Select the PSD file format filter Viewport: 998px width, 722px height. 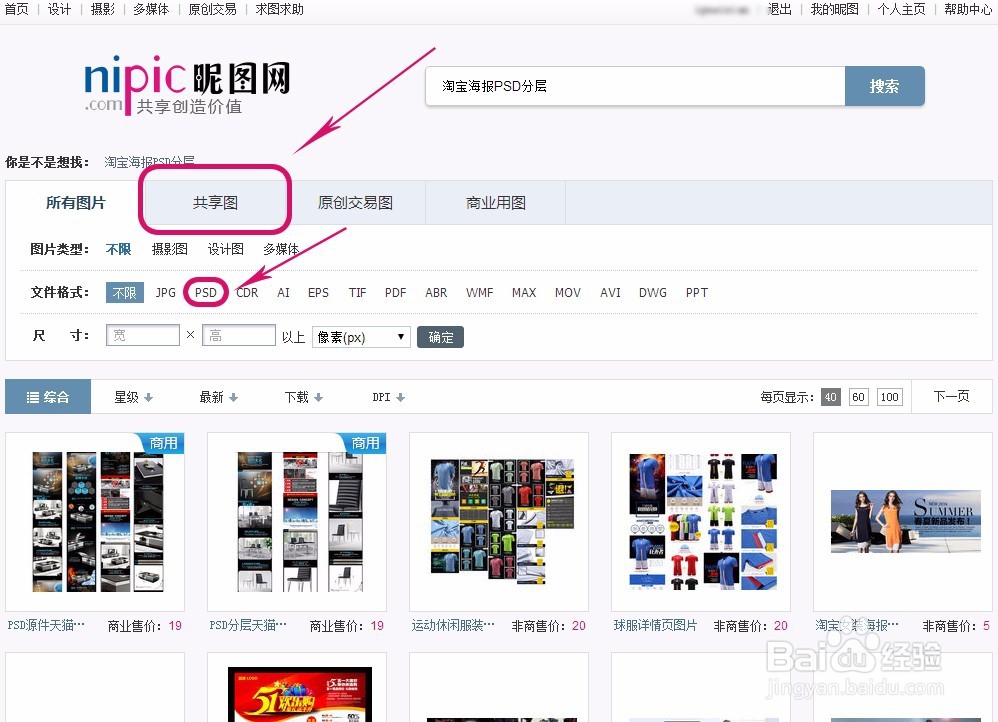205,292
